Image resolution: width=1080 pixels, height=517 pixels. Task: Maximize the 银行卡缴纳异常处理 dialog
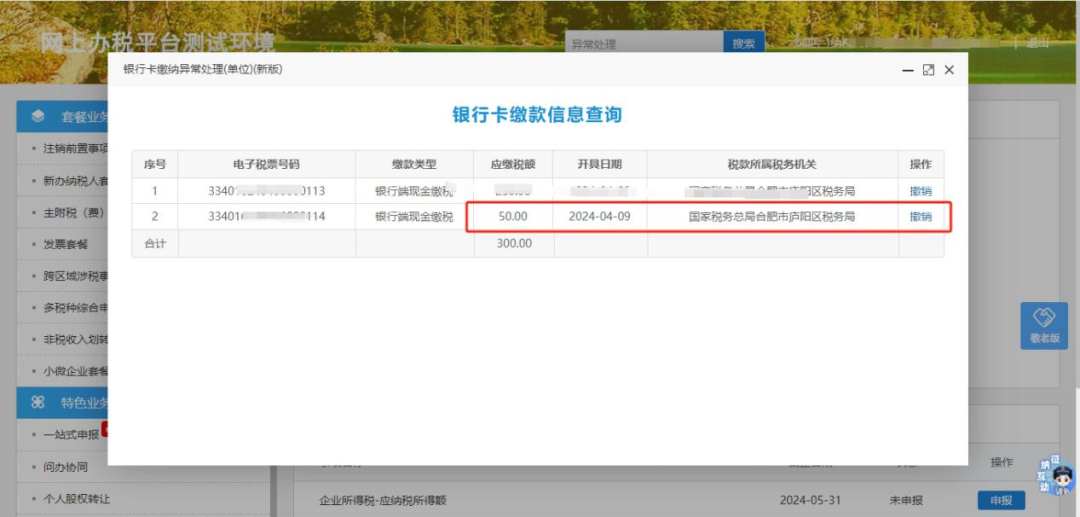click(x=928, y=70)
